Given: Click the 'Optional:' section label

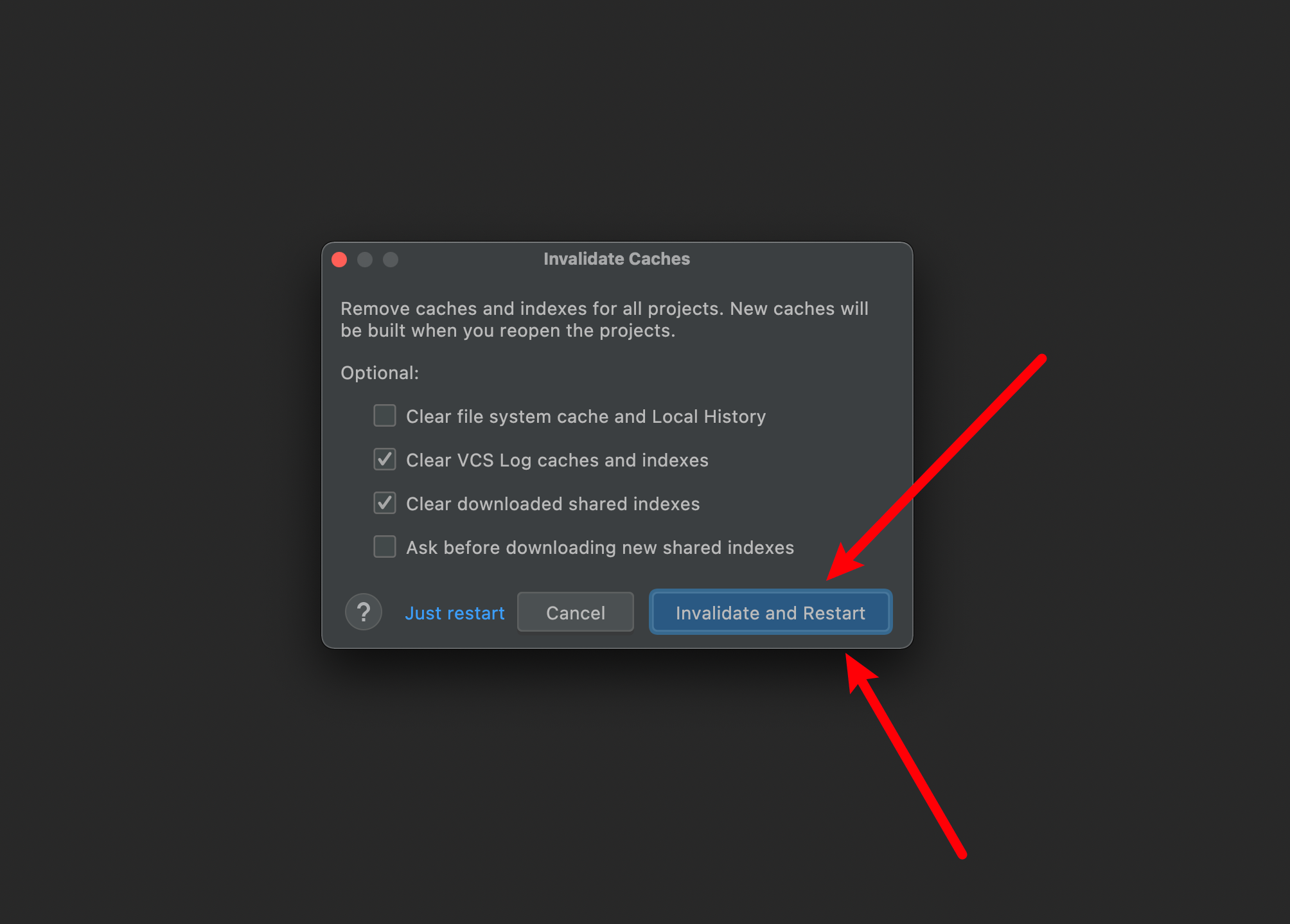Looking at the screenshot, I should (x=380, y=373).
